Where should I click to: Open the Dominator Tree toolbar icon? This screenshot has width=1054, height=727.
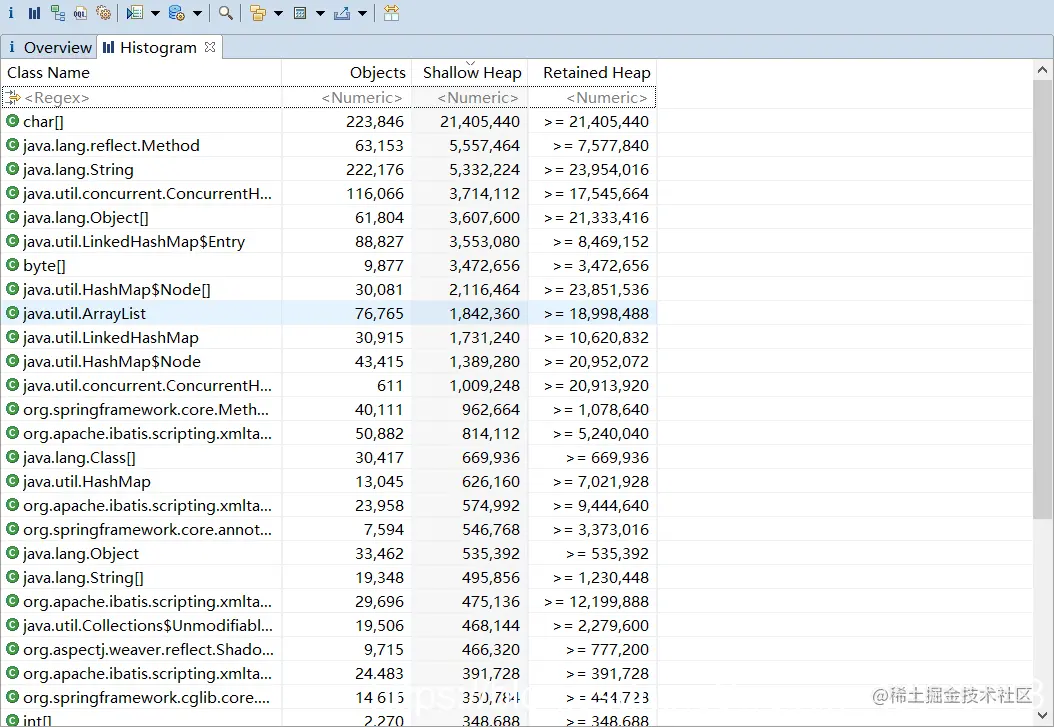tap(58, 13)
